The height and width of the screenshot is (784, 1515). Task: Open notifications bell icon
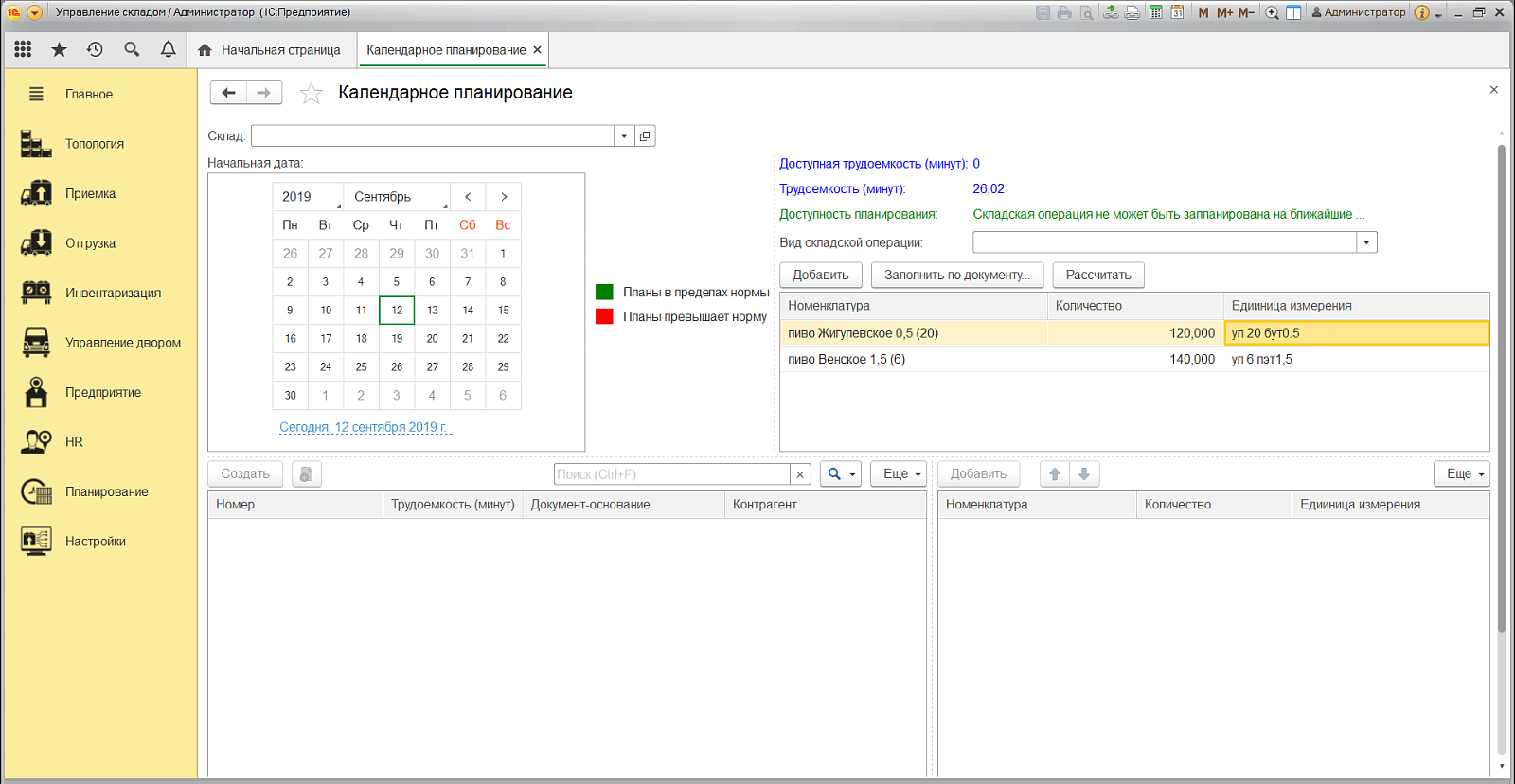pos(168,49)
